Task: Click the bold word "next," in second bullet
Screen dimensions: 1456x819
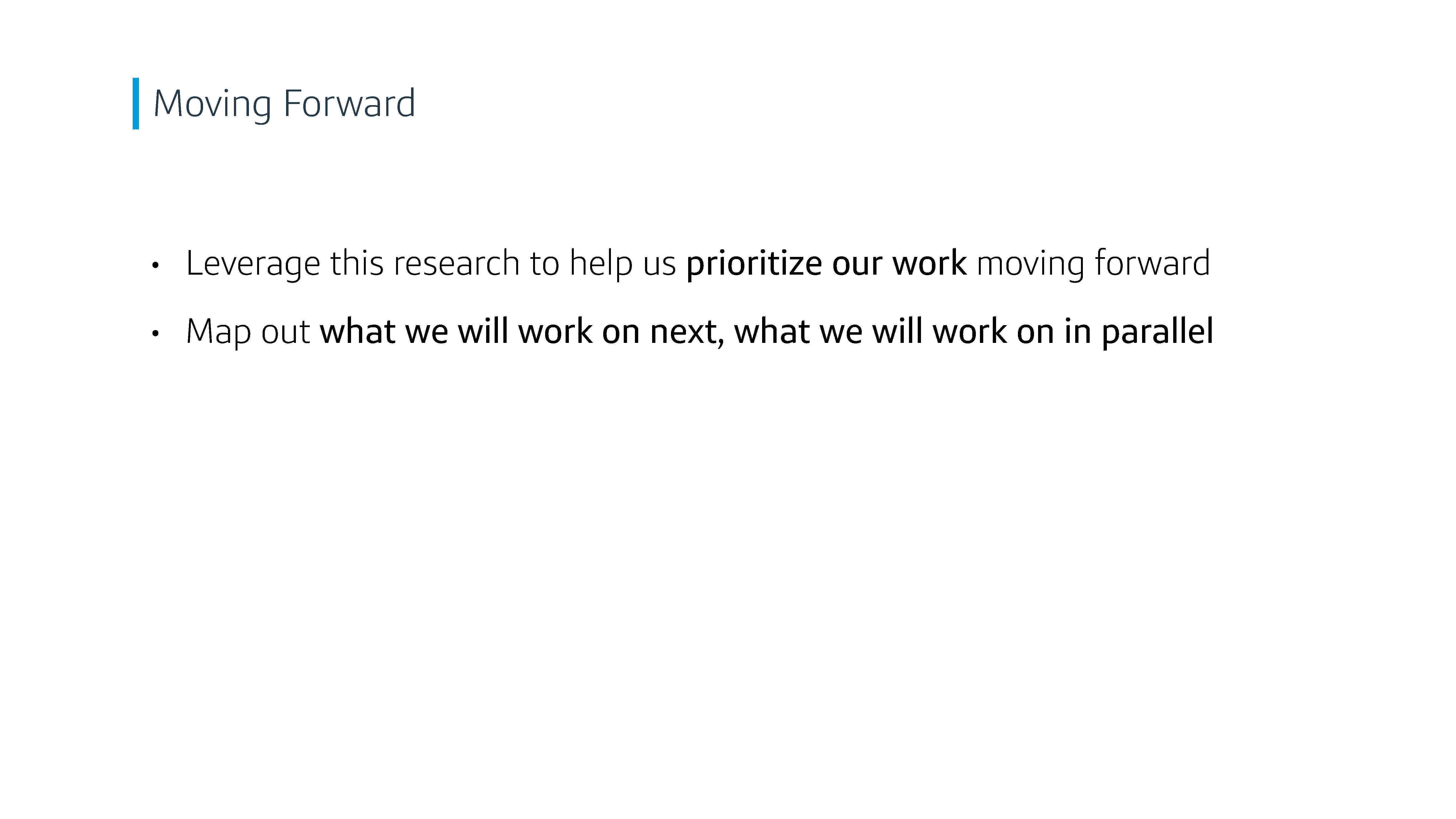Action: 687,332
